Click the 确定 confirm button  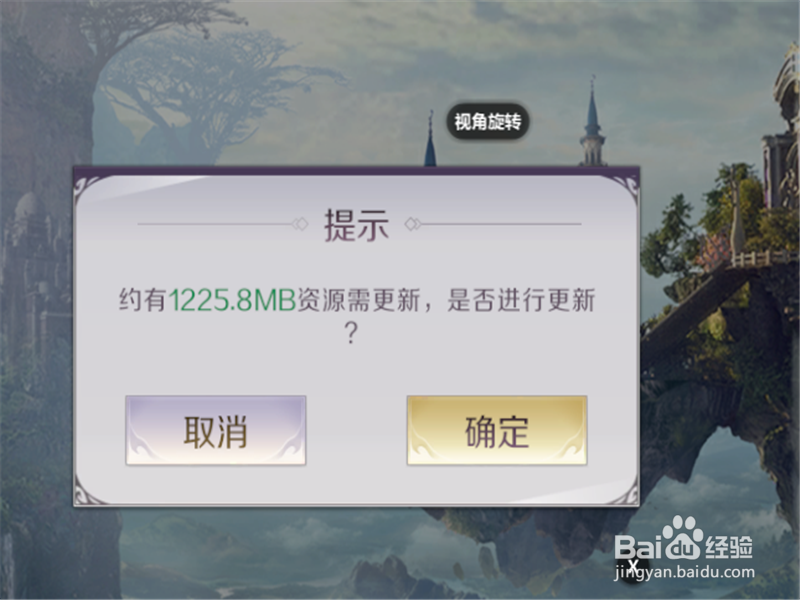[497, 430]
